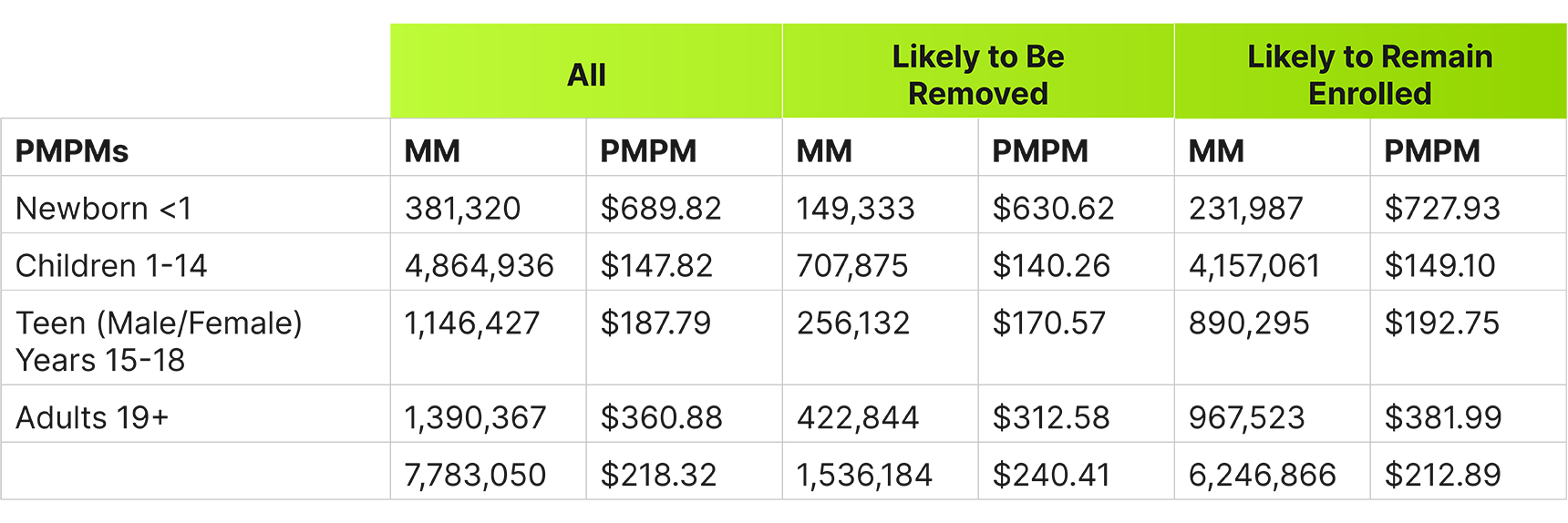Image resolution: width=1568 pixels, height=523 pixels.
Task: Select the $689.82 PMPM cell
Action: [x=685, y=205]
